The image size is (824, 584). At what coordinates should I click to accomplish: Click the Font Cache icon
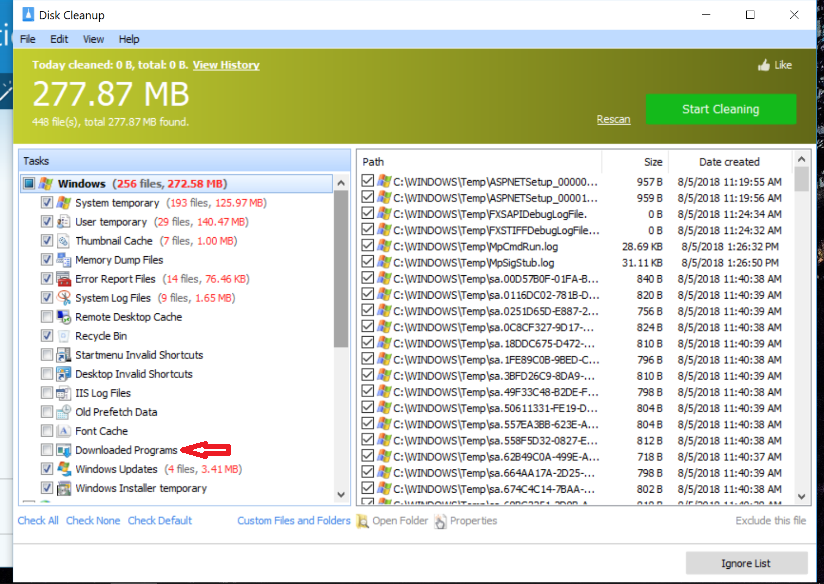tap(64, 431)
